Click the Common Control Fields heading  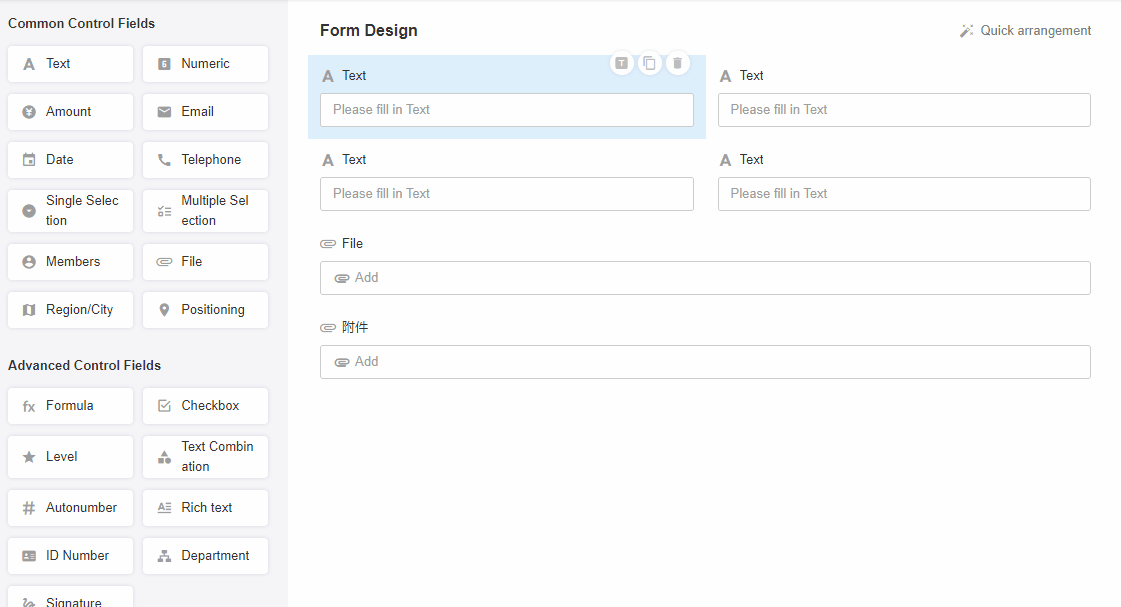pyautogui.click(x=82, y=24)
